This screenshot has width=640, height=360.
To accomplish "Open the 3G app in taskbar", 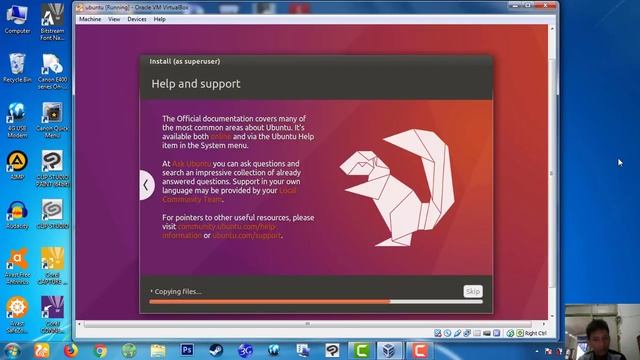I will tap(245, 350).
